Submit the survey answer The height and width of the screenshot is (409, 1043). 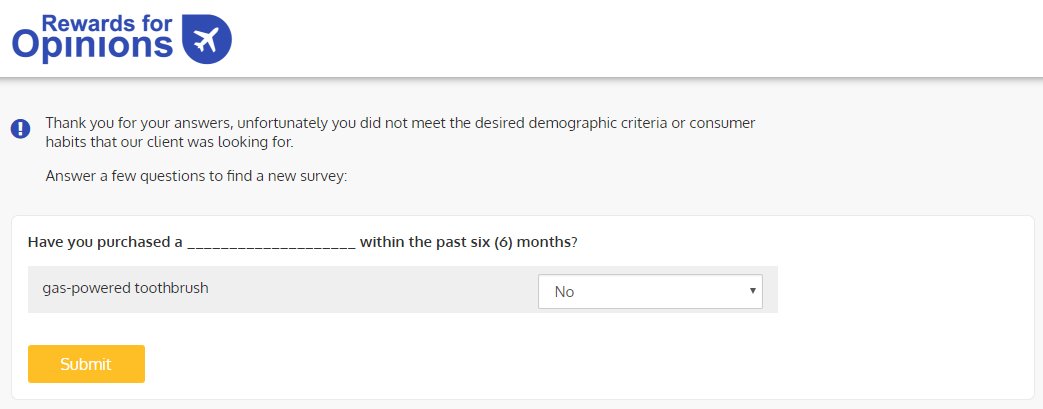(86, 364)
